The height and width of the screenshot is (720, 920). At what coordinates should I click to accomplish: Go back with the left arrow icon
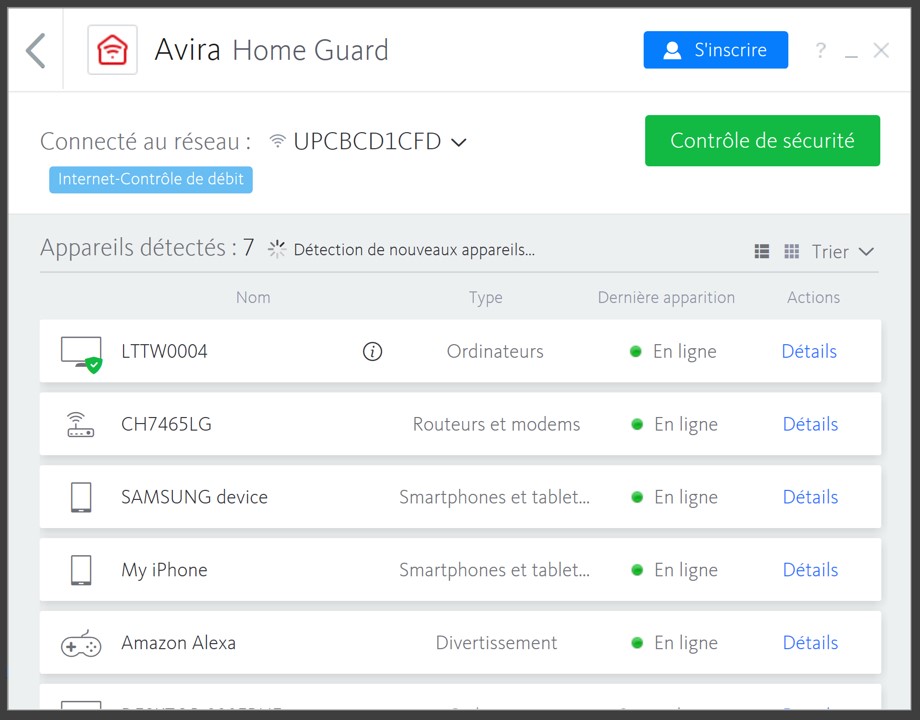pyautogui.click(x=36, y=50)
